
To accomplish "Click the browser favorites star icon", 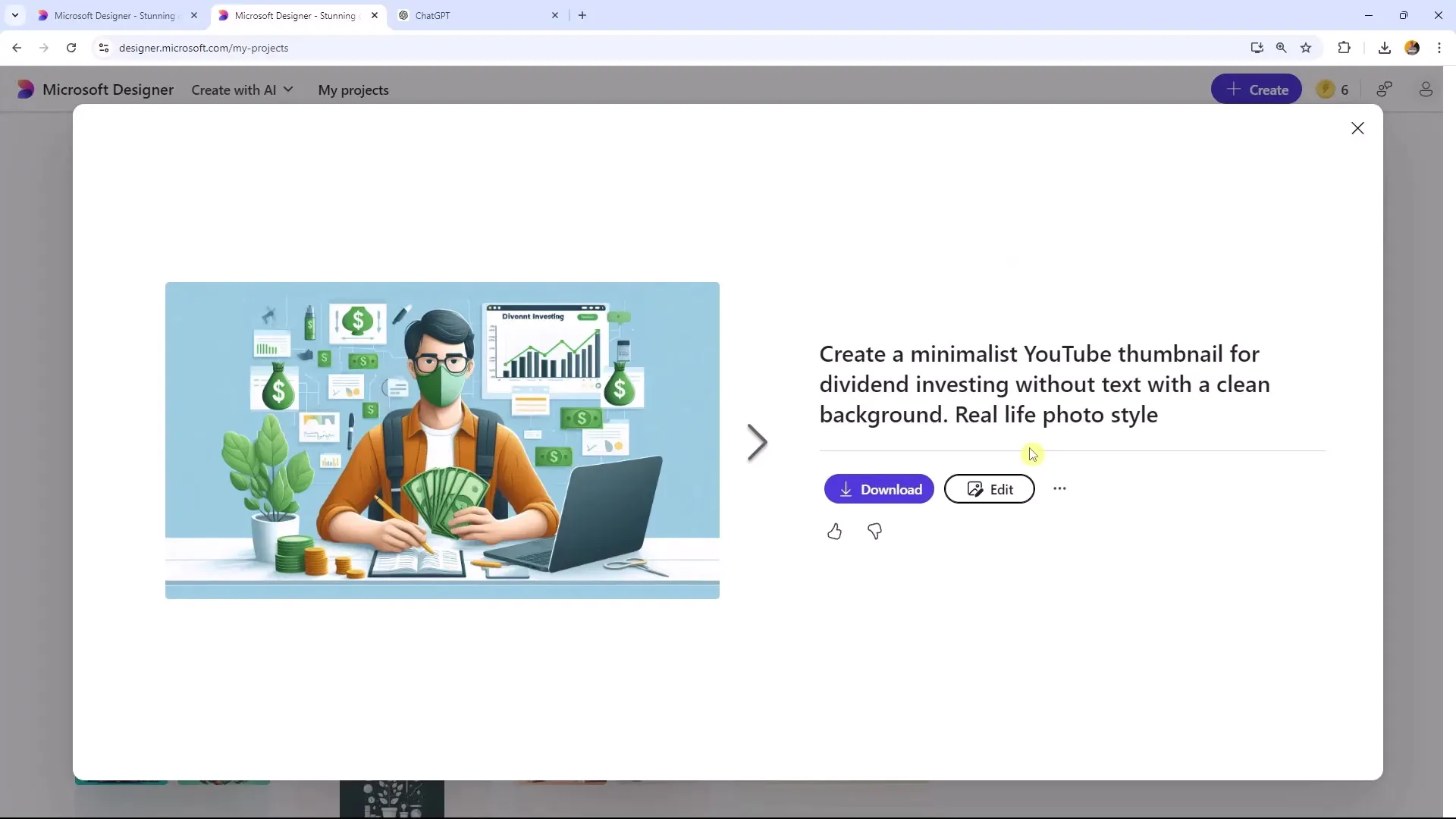I will (x=1308, y=47).
